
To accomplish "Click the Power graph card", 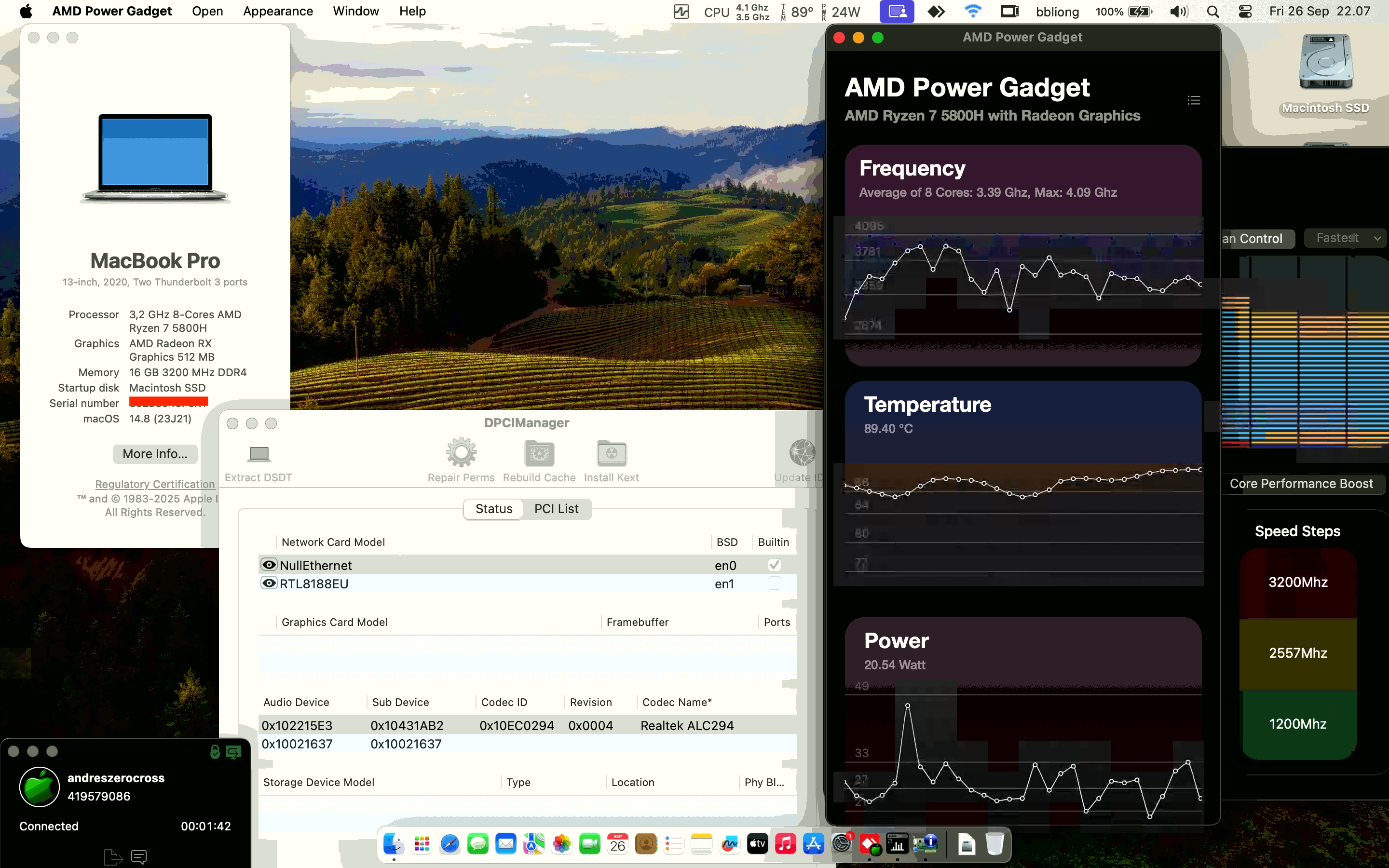I will click(1023, 720).
